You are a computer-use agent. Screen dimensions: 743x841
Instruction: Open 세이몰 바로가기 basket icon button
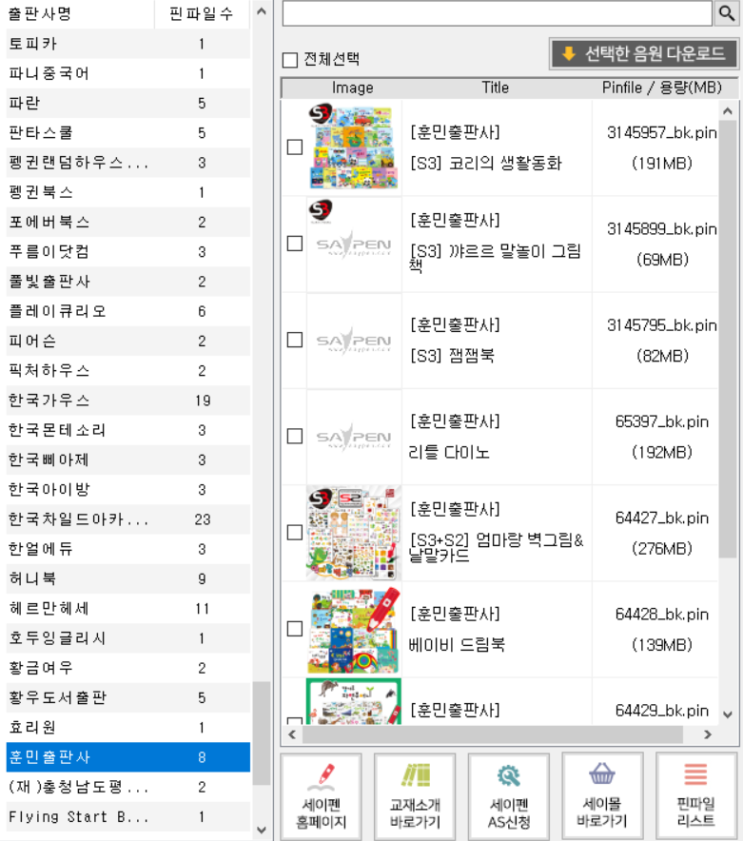tap(602, 796)
